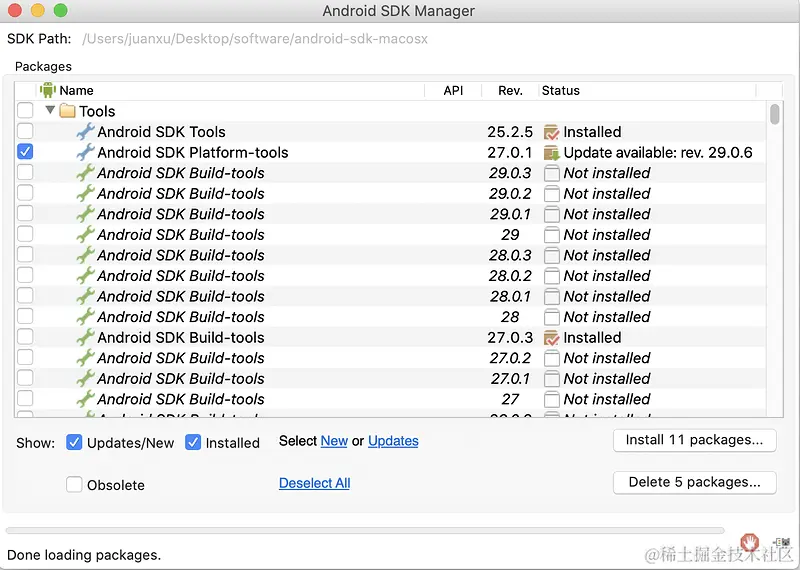Click the wrench icon beside Android SDK Tools
The image size is (800, 570).
coord(85,132)
